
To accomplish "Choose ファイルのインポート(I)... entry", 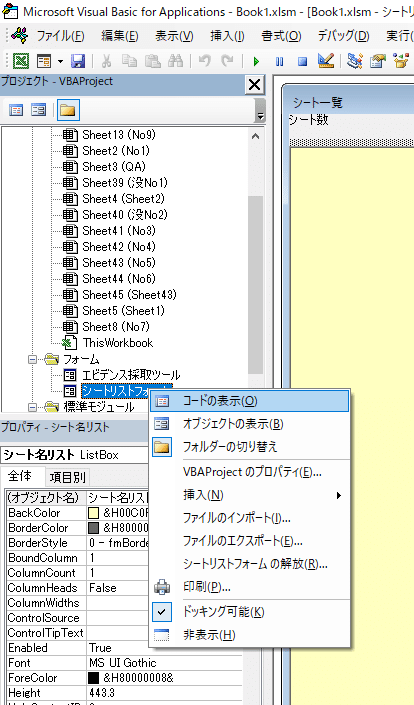I will pos(249,518).
